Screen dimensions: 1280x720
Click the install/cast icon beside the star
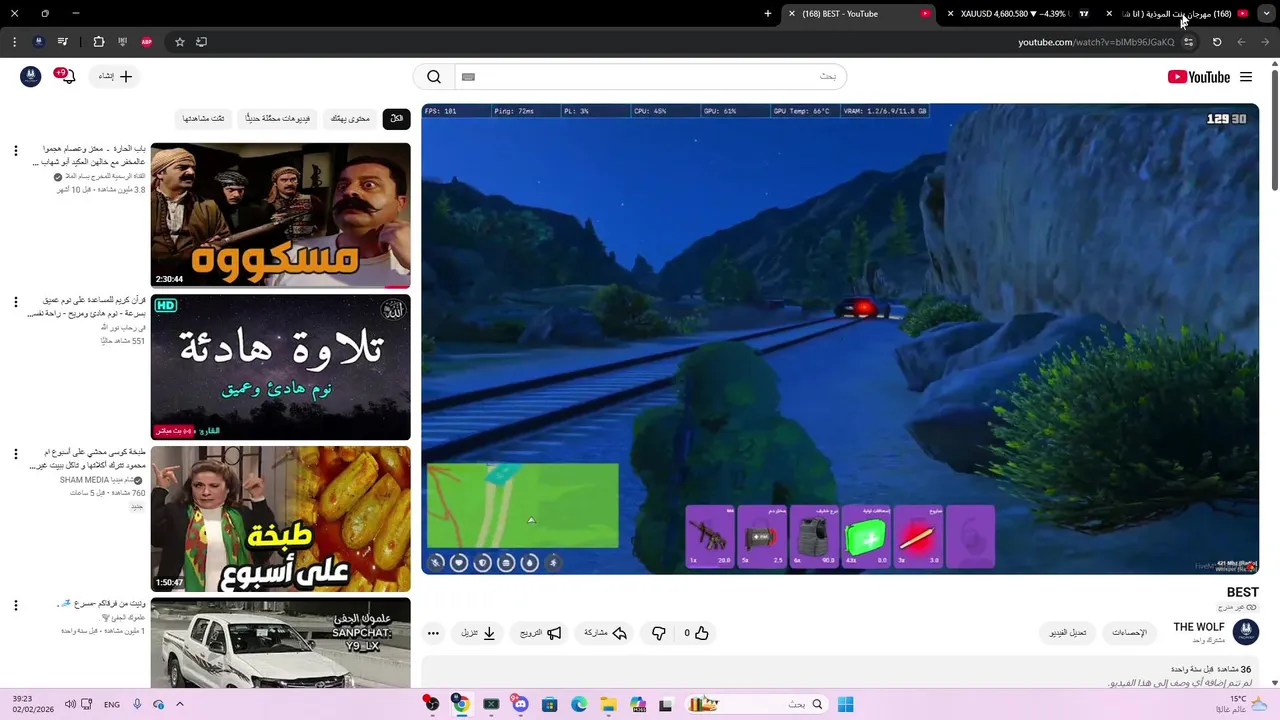(201, 42)
